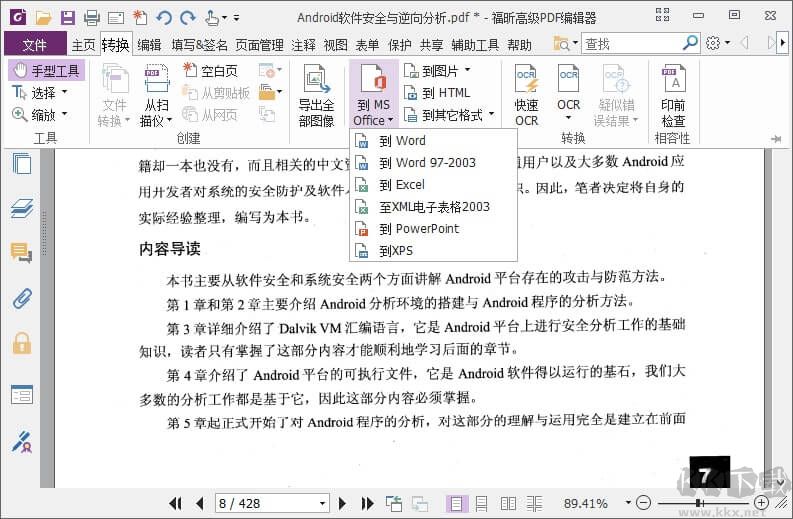Open the attachments paperclip panel

tap(22, 298)
